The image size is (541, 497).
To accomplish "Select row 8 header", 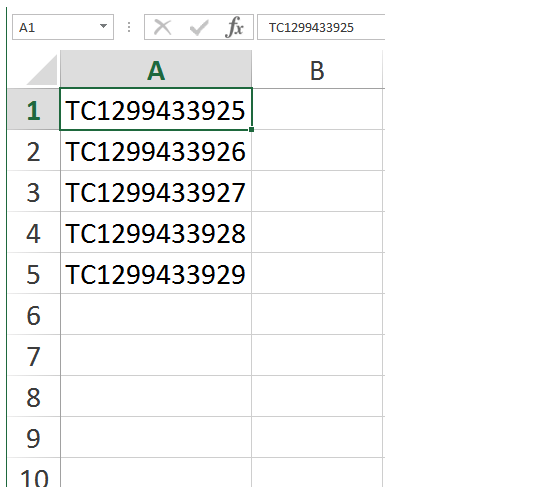I will tap(33, 396).
